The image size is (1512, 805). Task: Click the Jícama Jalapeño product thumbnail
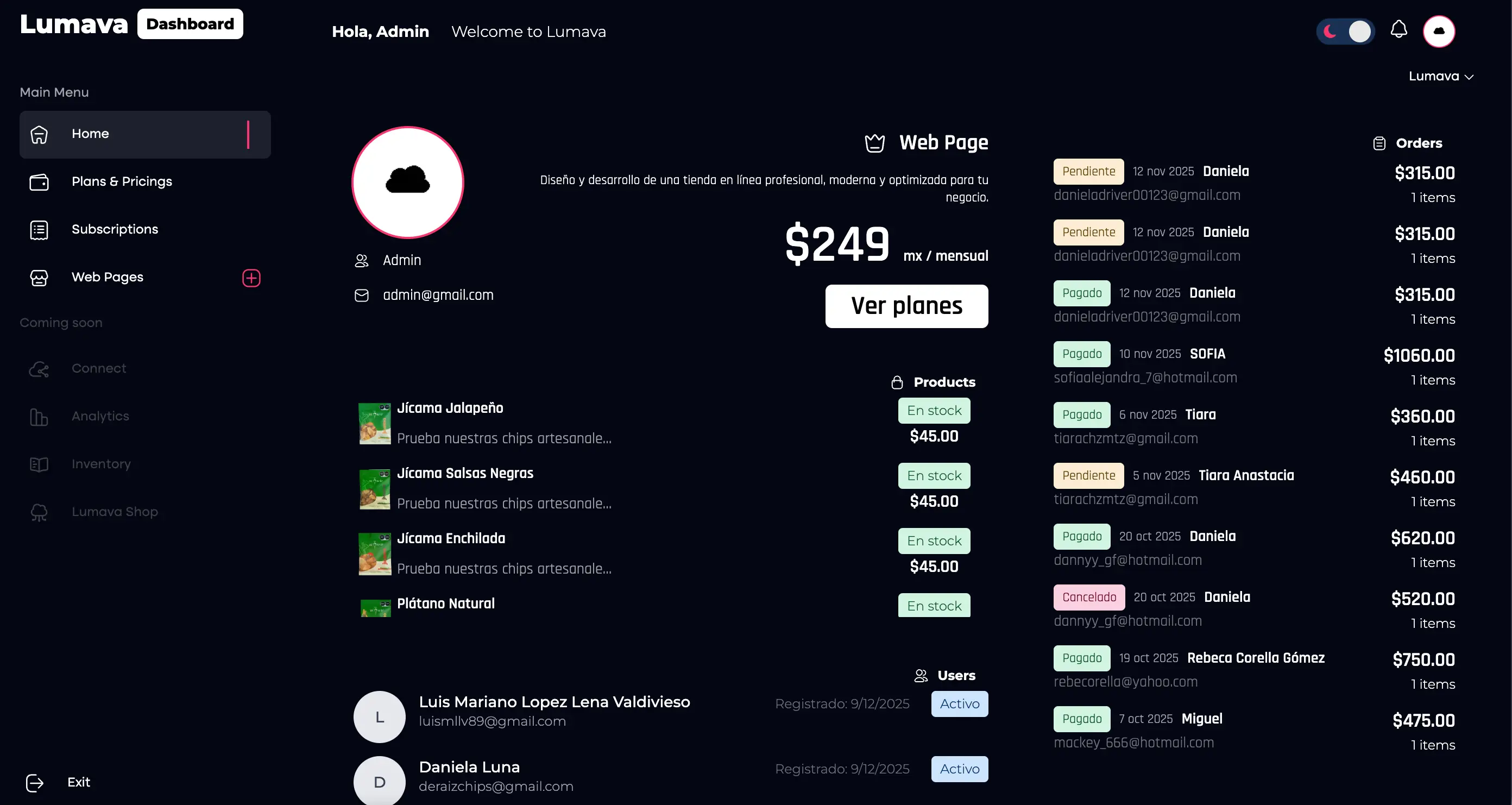click(375, 423)
